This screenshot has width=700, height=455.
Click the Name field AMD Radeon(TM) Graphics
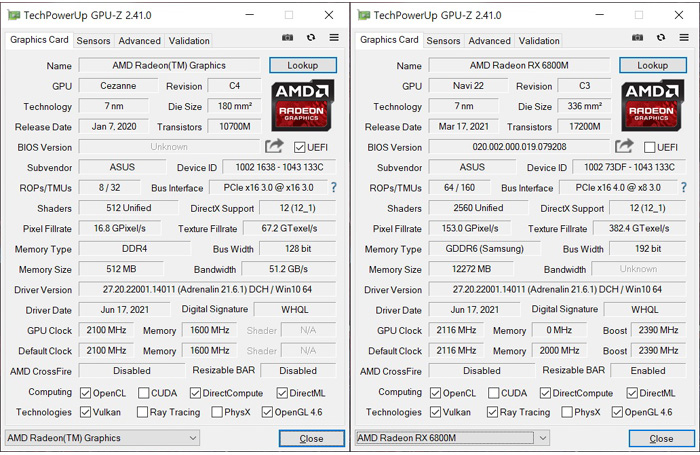tap(169, 65)
